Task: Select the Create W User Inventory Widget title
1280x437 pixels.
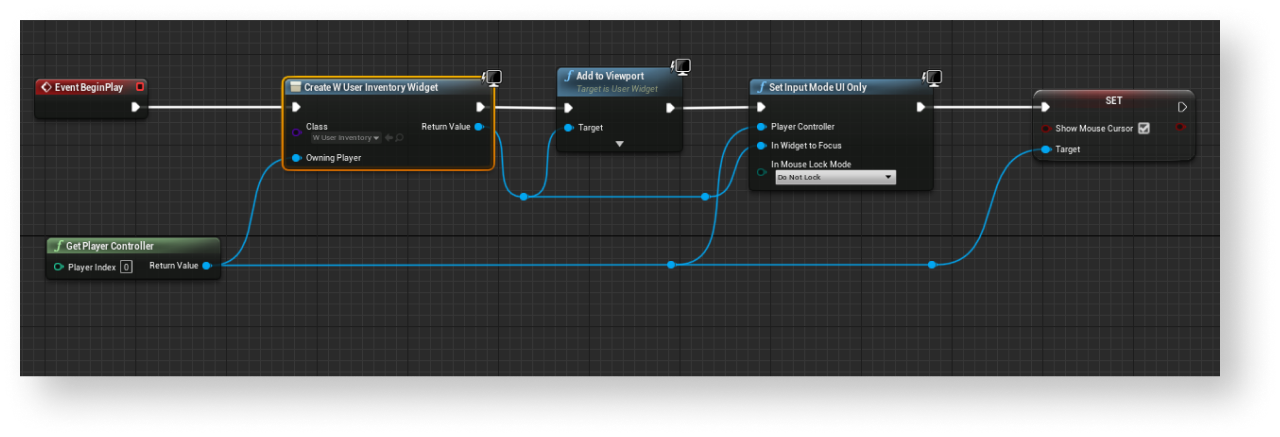Action: click(370, 87)
